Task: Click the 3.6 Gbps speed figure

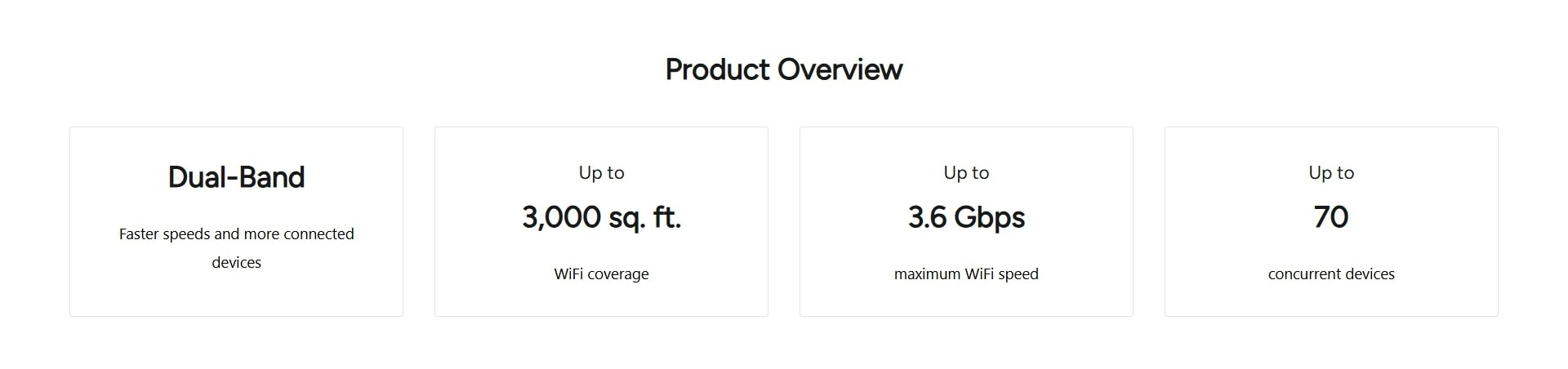Action: point(966,217)
